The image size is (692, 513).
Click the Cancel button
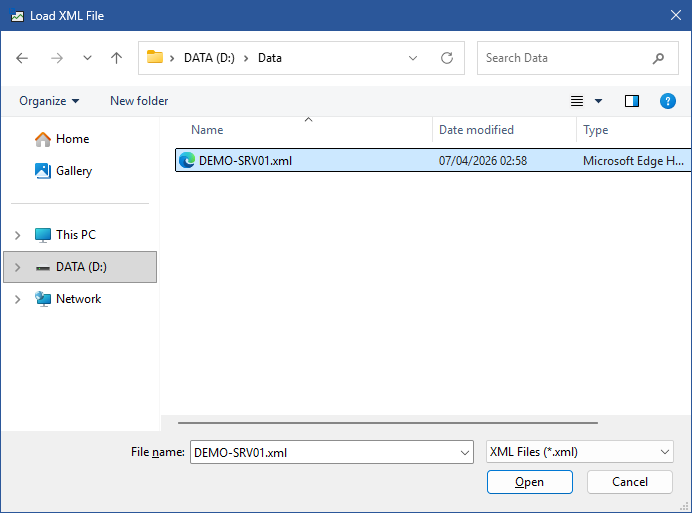(x=630, y=482)
